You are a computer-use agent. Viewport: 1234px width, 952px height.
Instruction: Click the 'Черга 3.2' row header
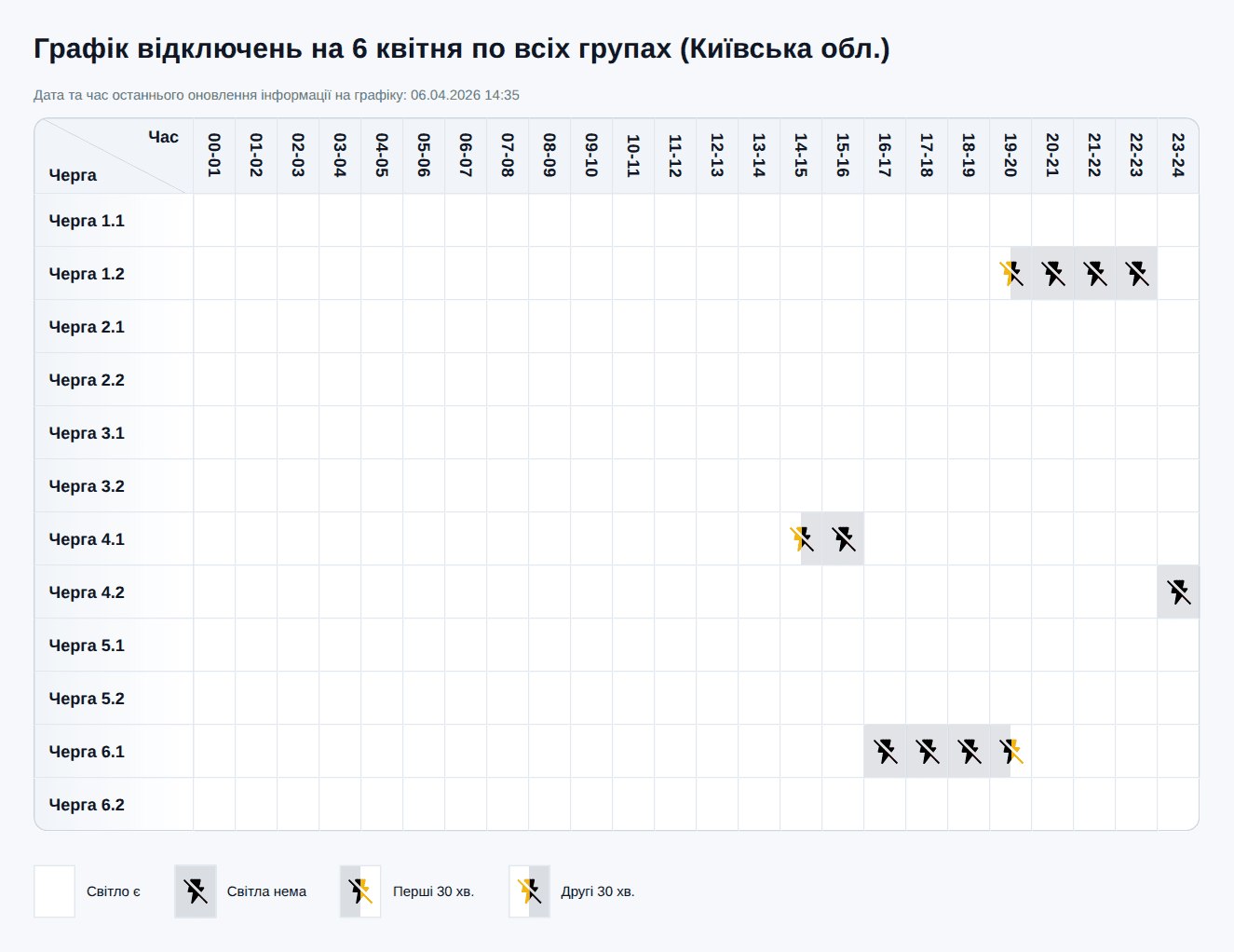(87, 485)
